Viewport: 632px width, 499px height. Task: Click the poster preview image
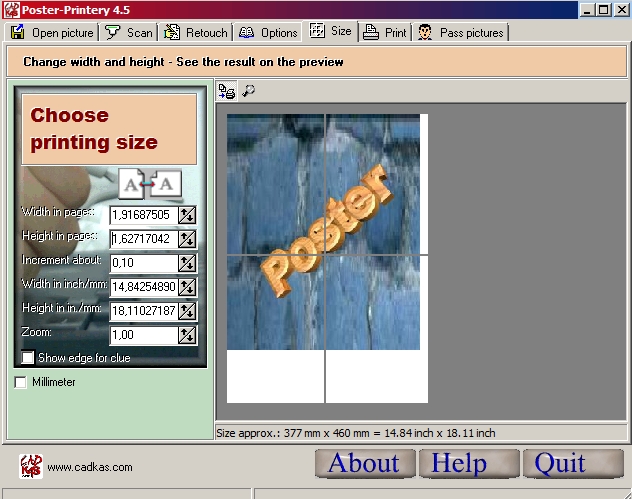click(x=323, y=232)
